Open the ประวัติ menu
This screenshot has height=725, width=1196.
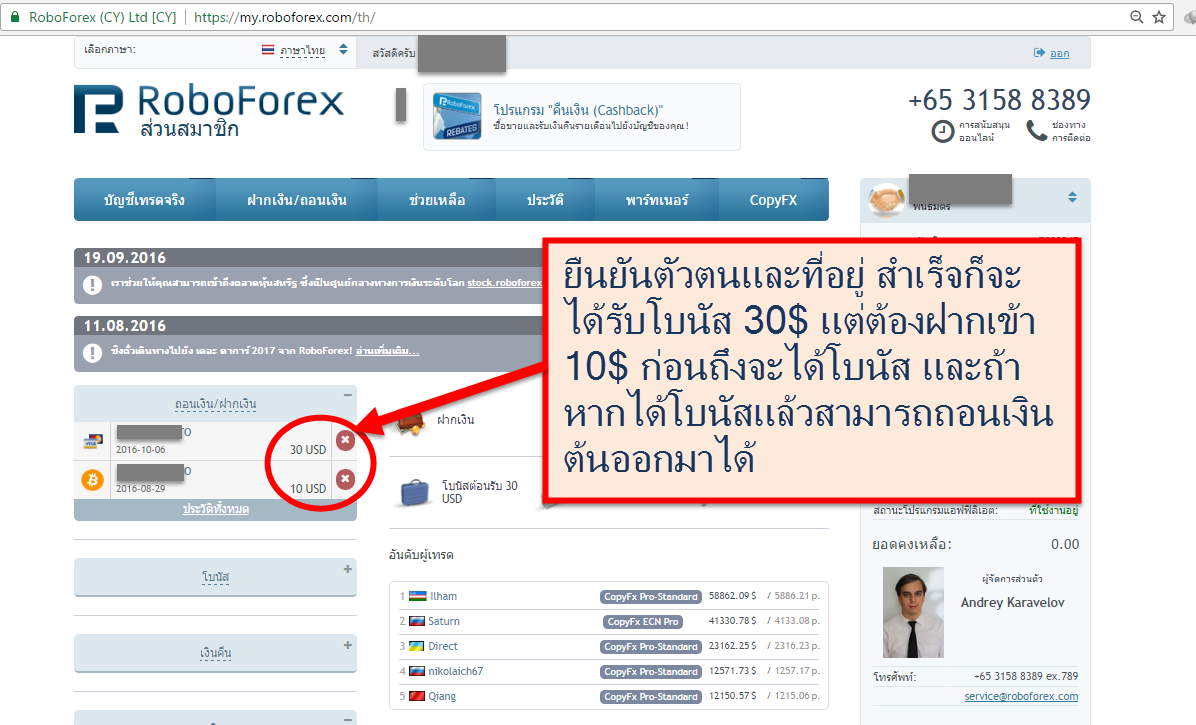point(545,200)
